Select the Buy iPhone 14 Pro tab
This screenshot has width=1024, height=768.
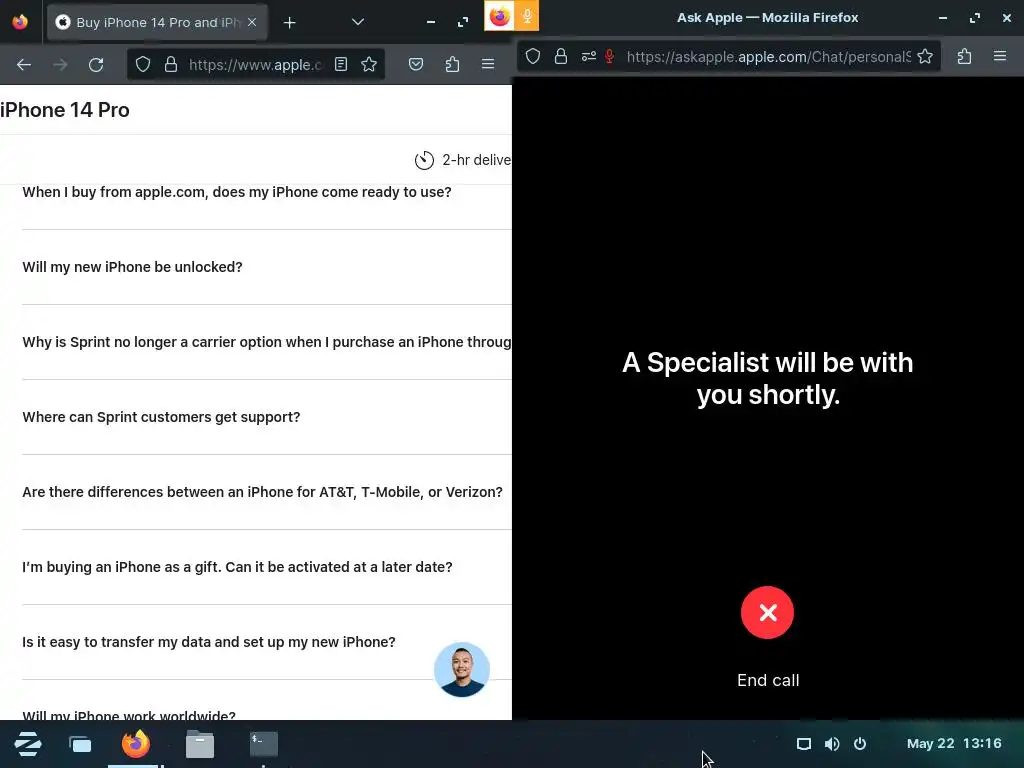click(x=157, y=22)
